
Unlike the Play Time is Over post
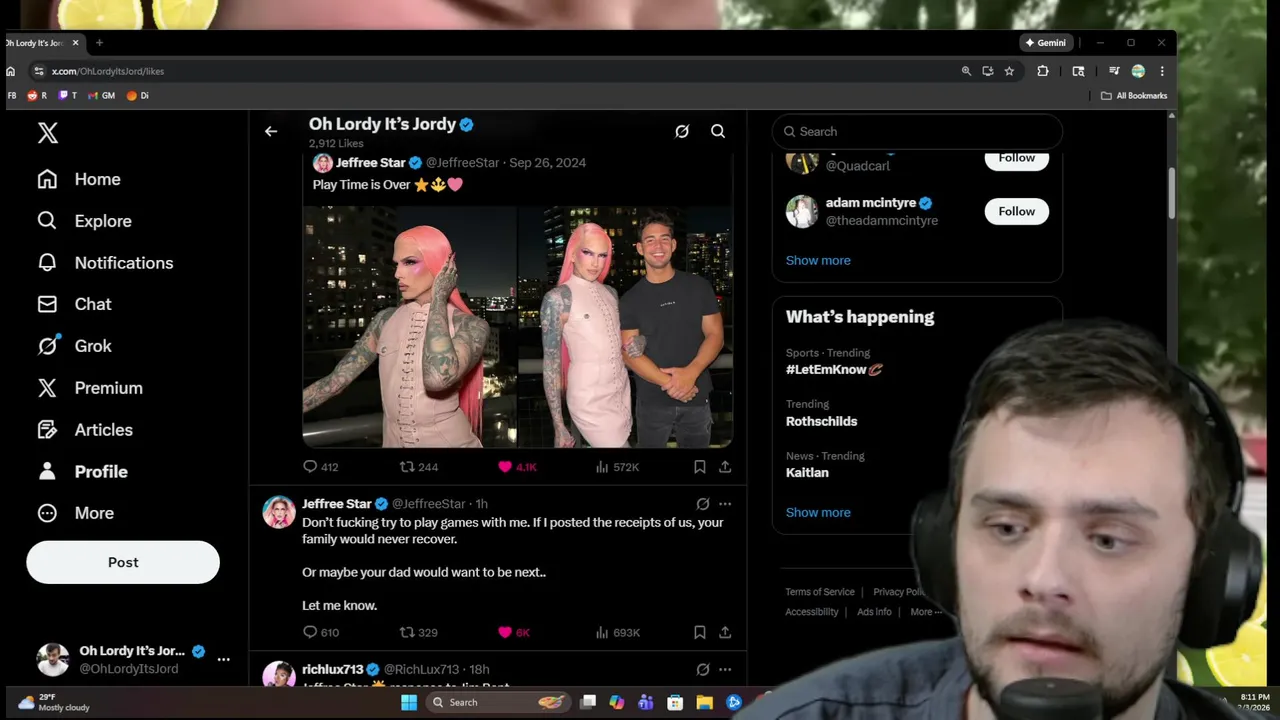[518, 467]
